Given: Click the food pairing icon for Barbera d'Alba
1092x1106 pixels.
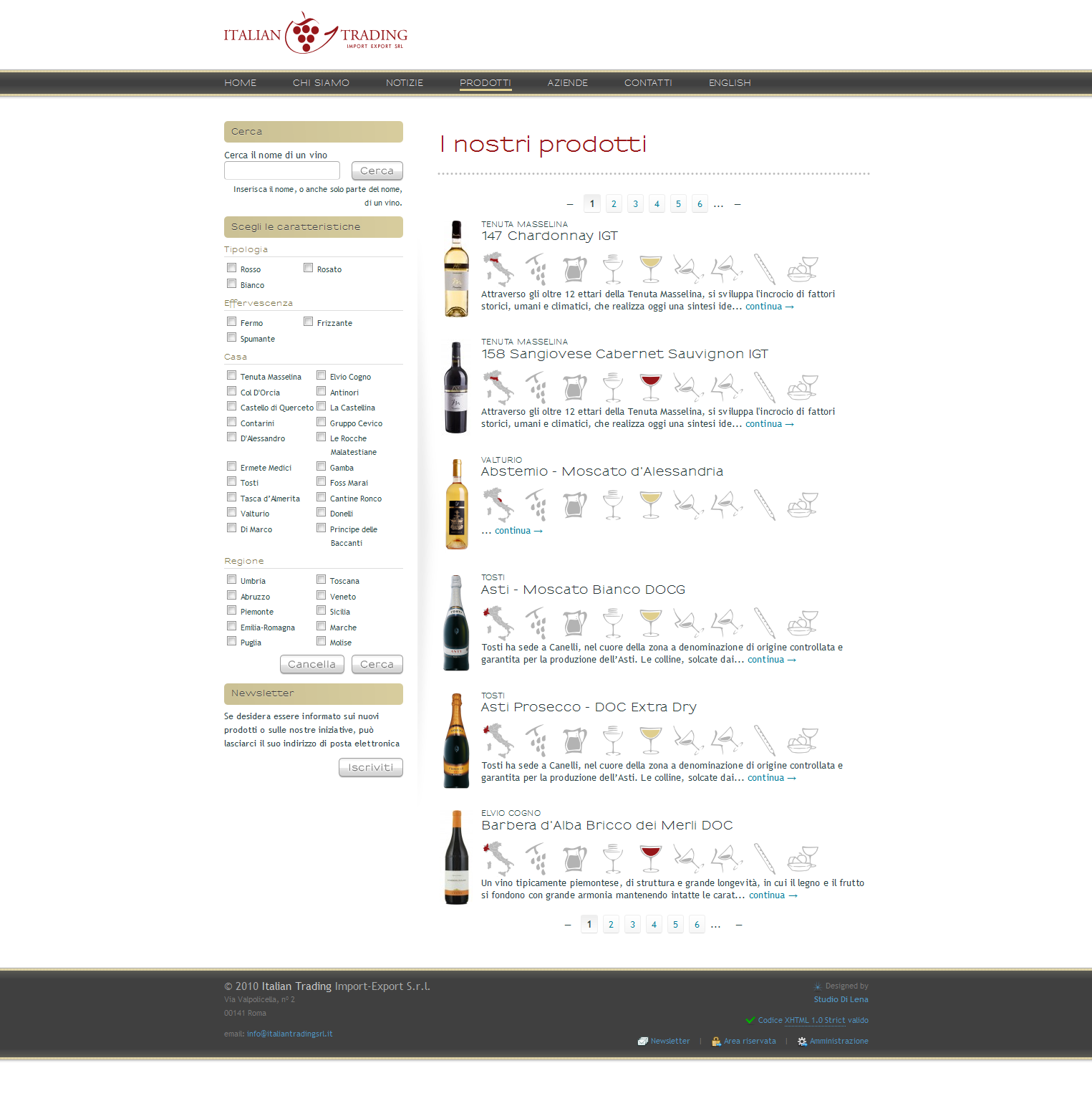Looking at the screenshot, I should click(x=803, y=859).
